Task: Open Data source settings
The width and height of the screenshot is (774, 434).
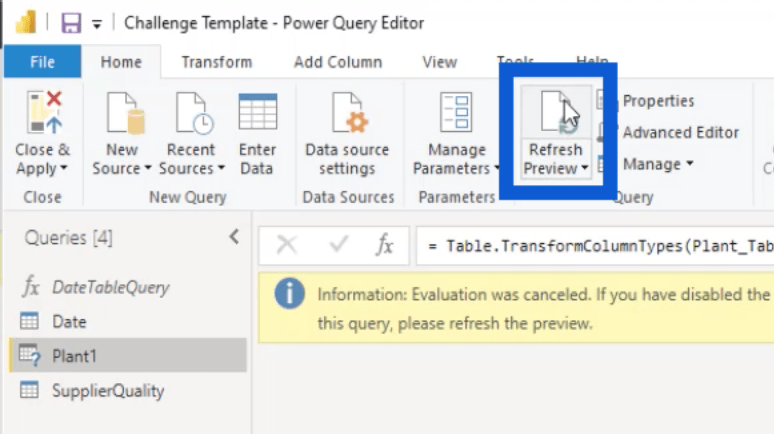Action: point(347,133)
